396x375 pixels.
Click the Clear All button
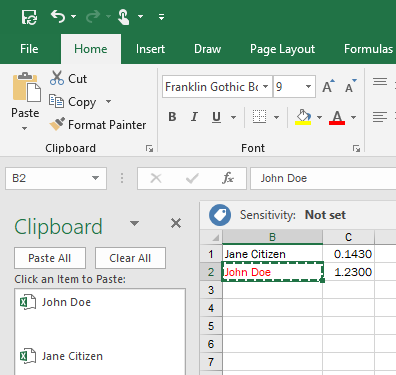coord(130,258)
